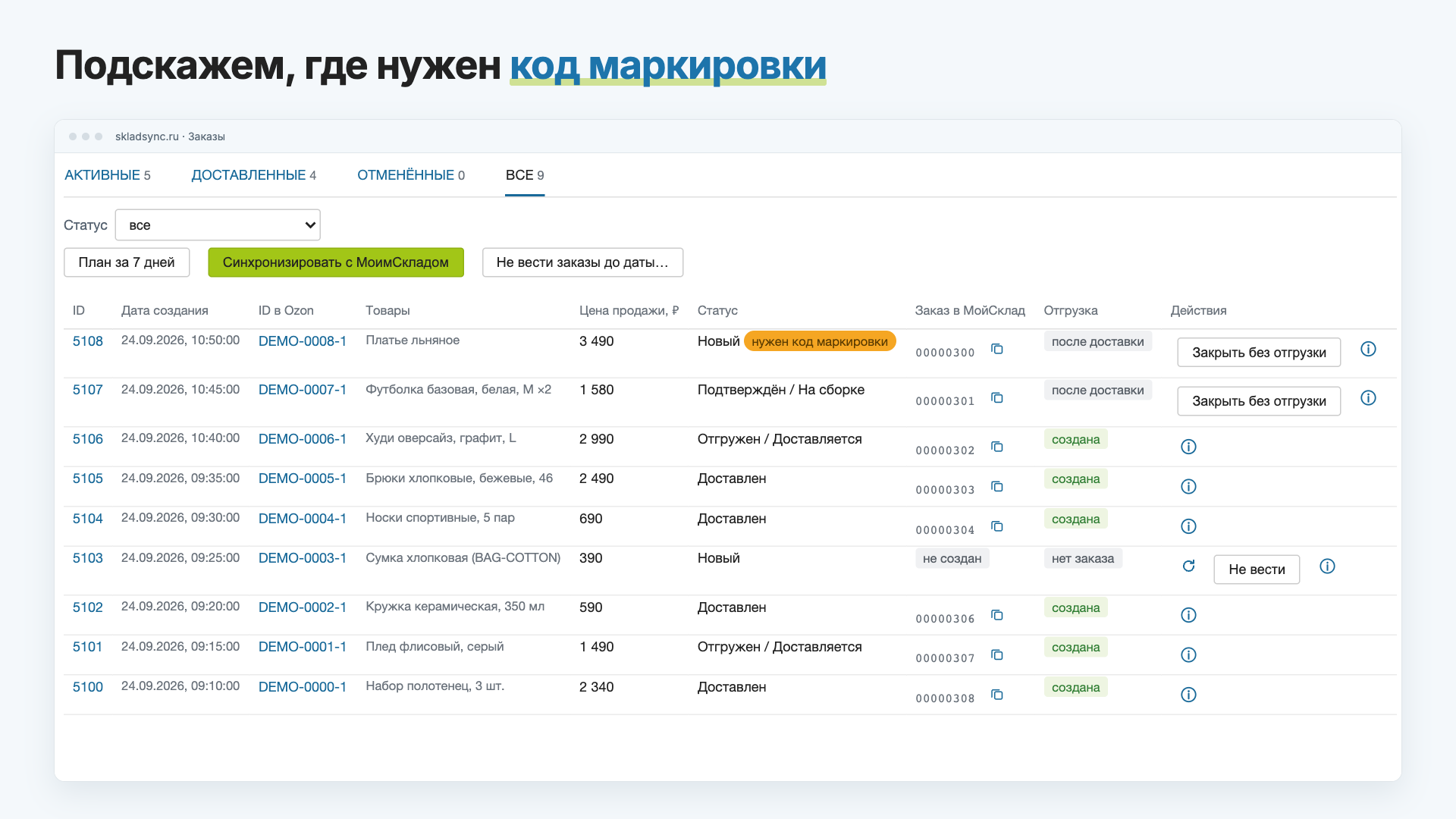1456x819 pixels.
Task: Close order 5108 without shipment
Action: (x=1259, y=352)
